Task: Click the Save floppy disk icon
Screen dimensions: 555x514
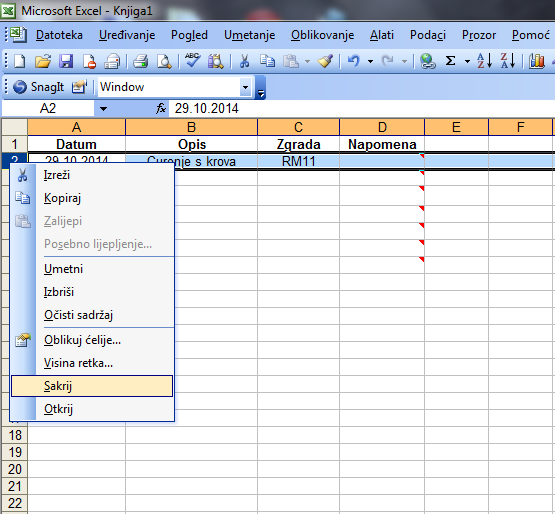Action: [x=66, y=61]
